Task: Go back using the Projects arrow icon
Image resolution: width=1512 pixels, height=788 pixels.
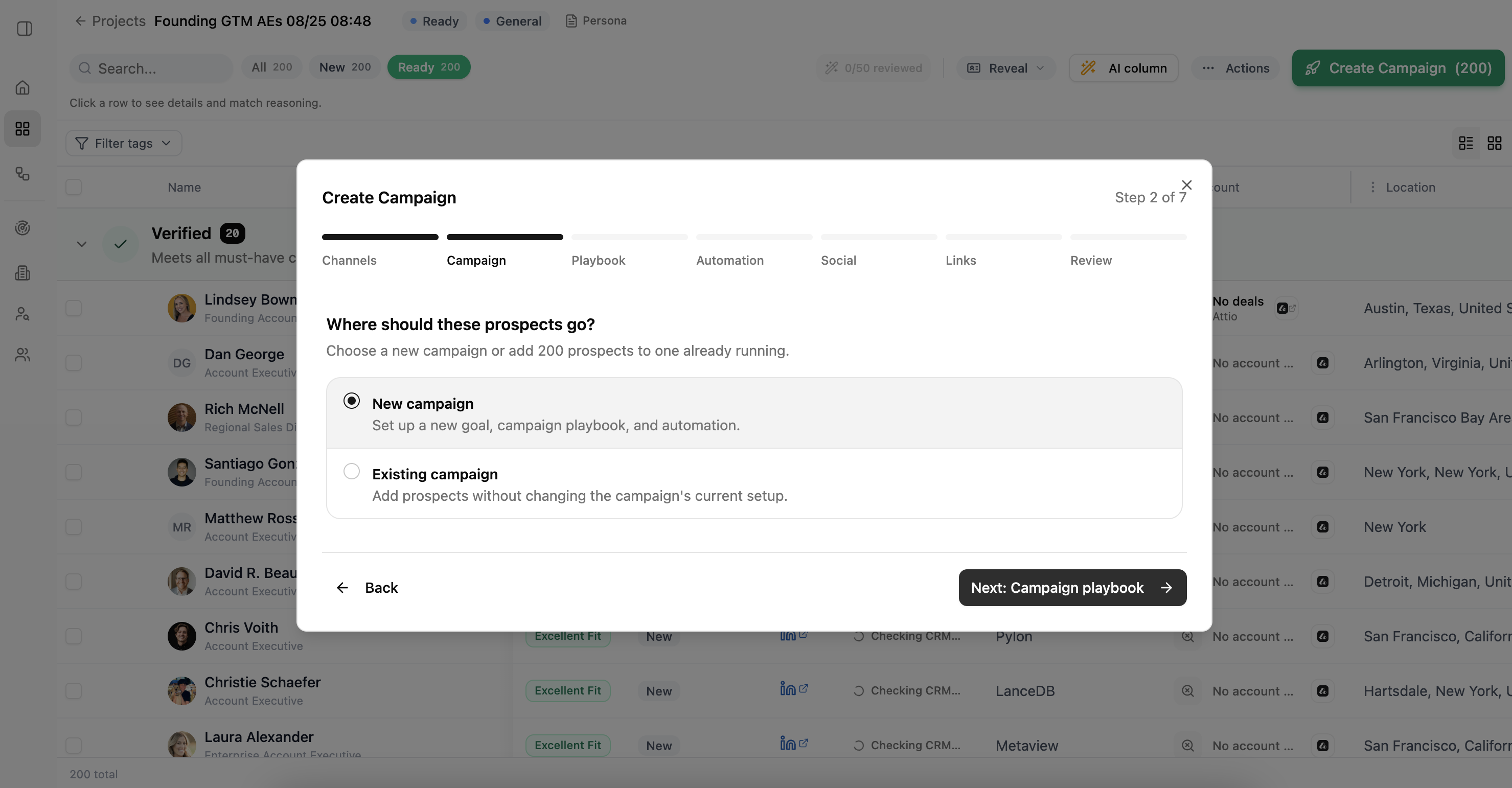Action: coord(80,21)
